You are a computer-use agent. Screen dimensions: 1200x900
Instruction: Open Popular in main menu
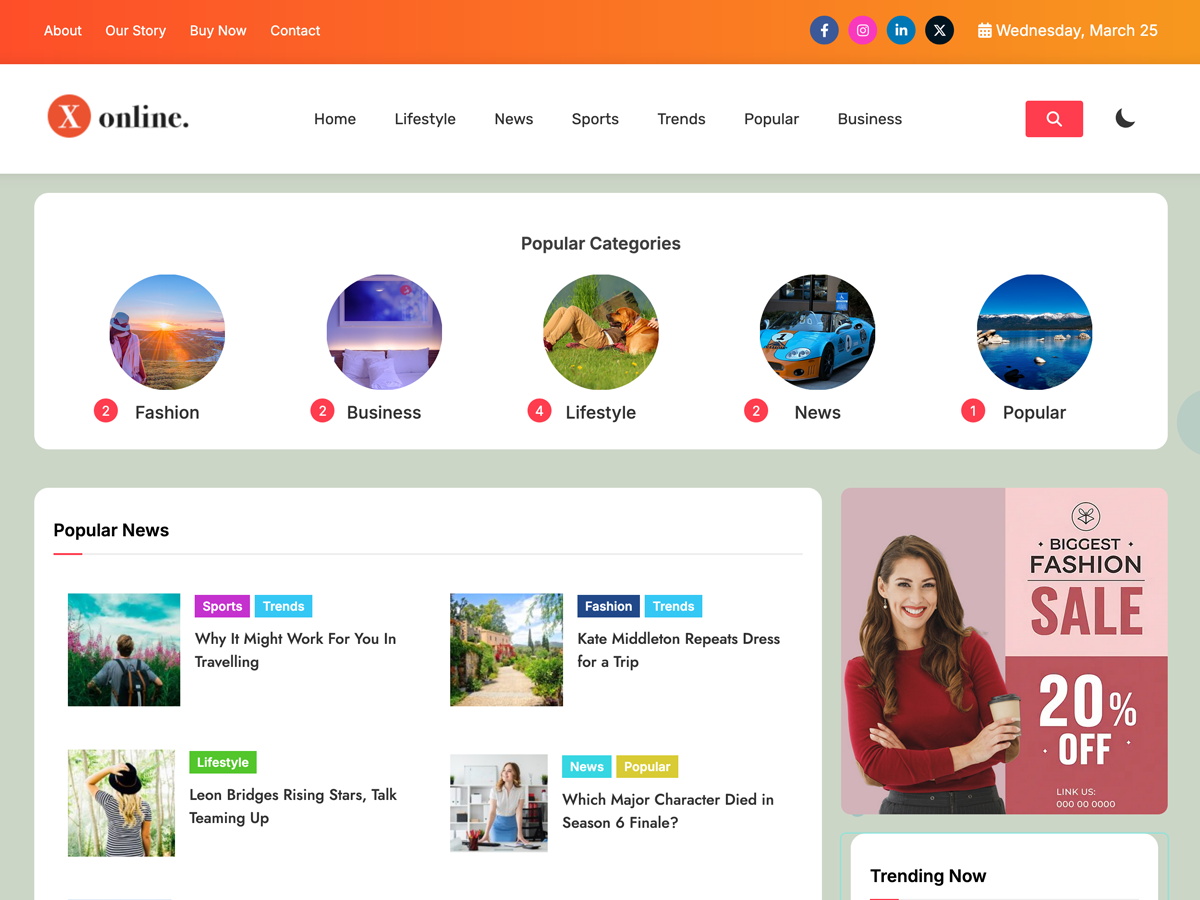[771, 119]
